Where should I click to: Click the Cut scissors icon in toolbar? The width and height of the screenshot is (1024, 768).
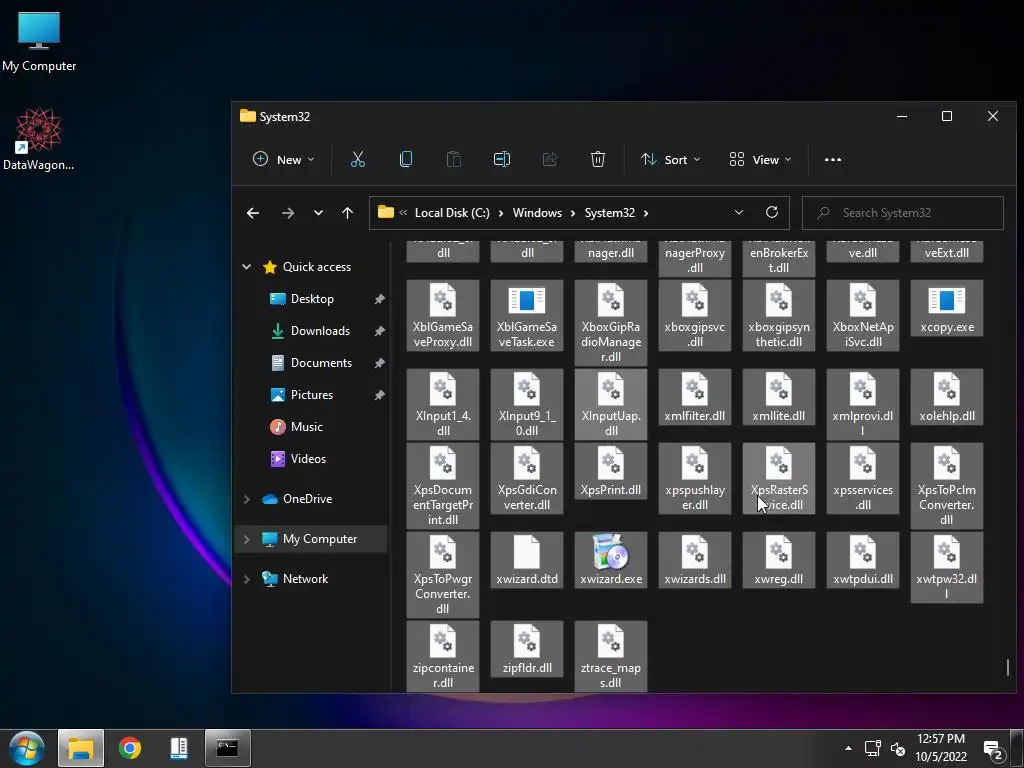click(x=358, y=159)
